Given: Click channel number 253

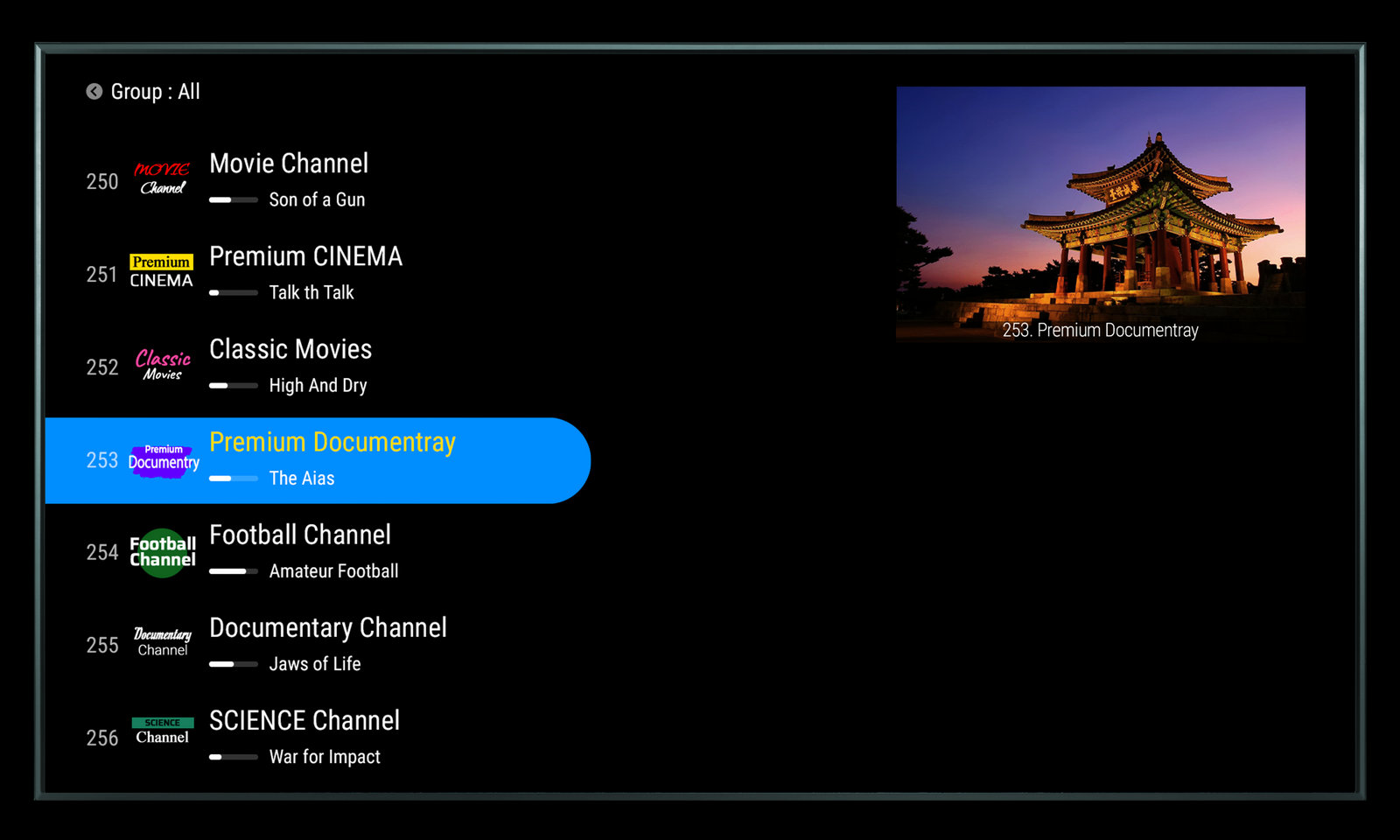Looking at the screenshot, I should click(x=101, y=460).
